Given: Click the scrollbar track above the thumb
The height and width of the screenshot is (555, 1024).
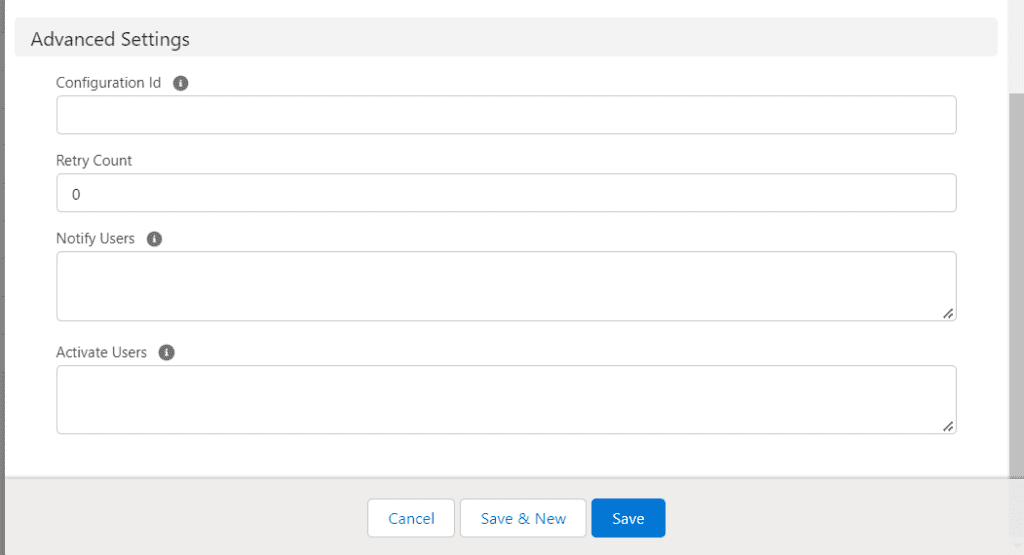Looking at the screenshot, I should pyautogui.click(x=1016, y=45).
